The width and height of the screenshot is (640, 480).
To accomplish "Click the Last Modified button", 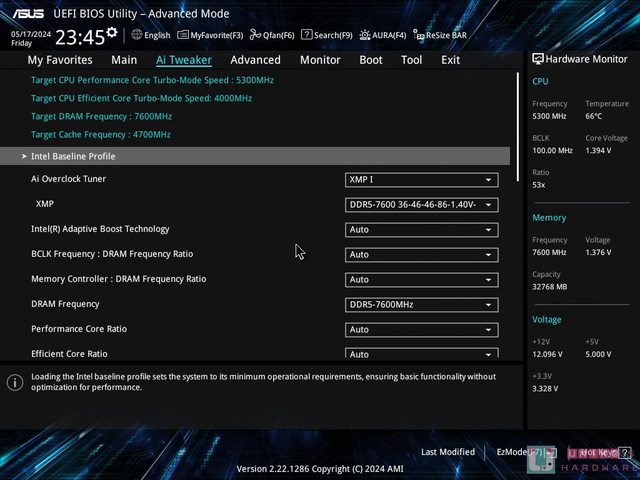I will pyautogui.click(x=447, y=452).
